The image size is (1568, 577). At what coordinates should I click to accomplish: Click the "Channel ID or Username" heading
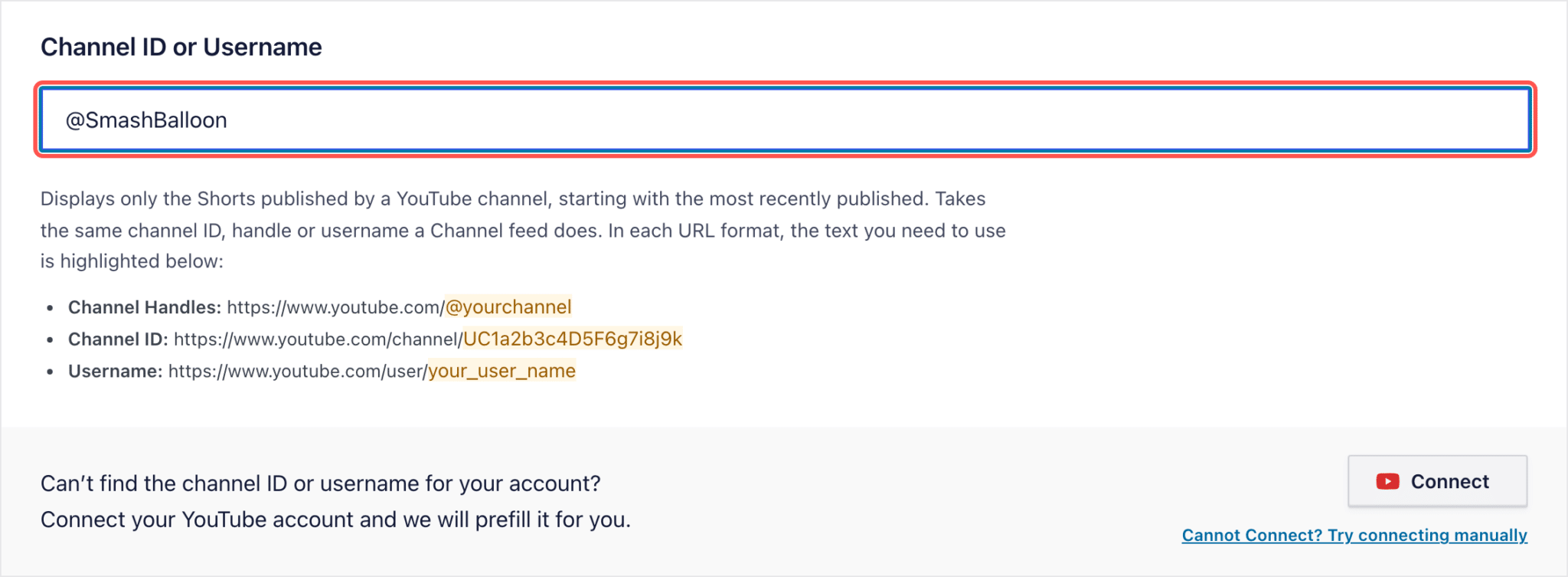[x=181, y=47]
